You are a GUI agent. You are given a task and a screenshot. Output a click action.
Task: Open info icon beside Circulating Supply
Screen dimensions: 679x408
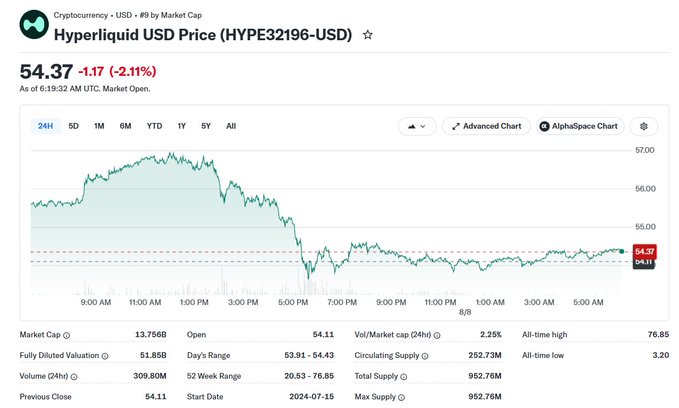pyautogui.click(x=425, y=356)
